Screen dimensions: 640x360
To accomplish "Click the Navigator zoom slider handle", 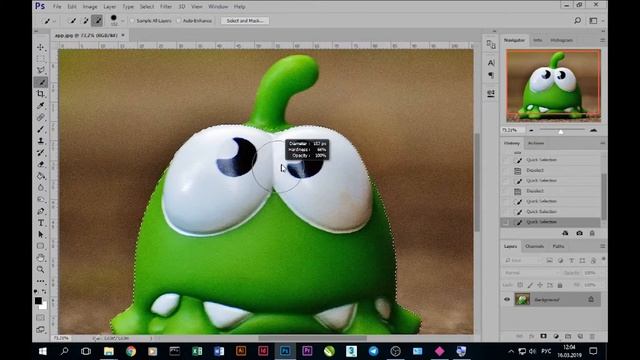I will click(561, 131).
